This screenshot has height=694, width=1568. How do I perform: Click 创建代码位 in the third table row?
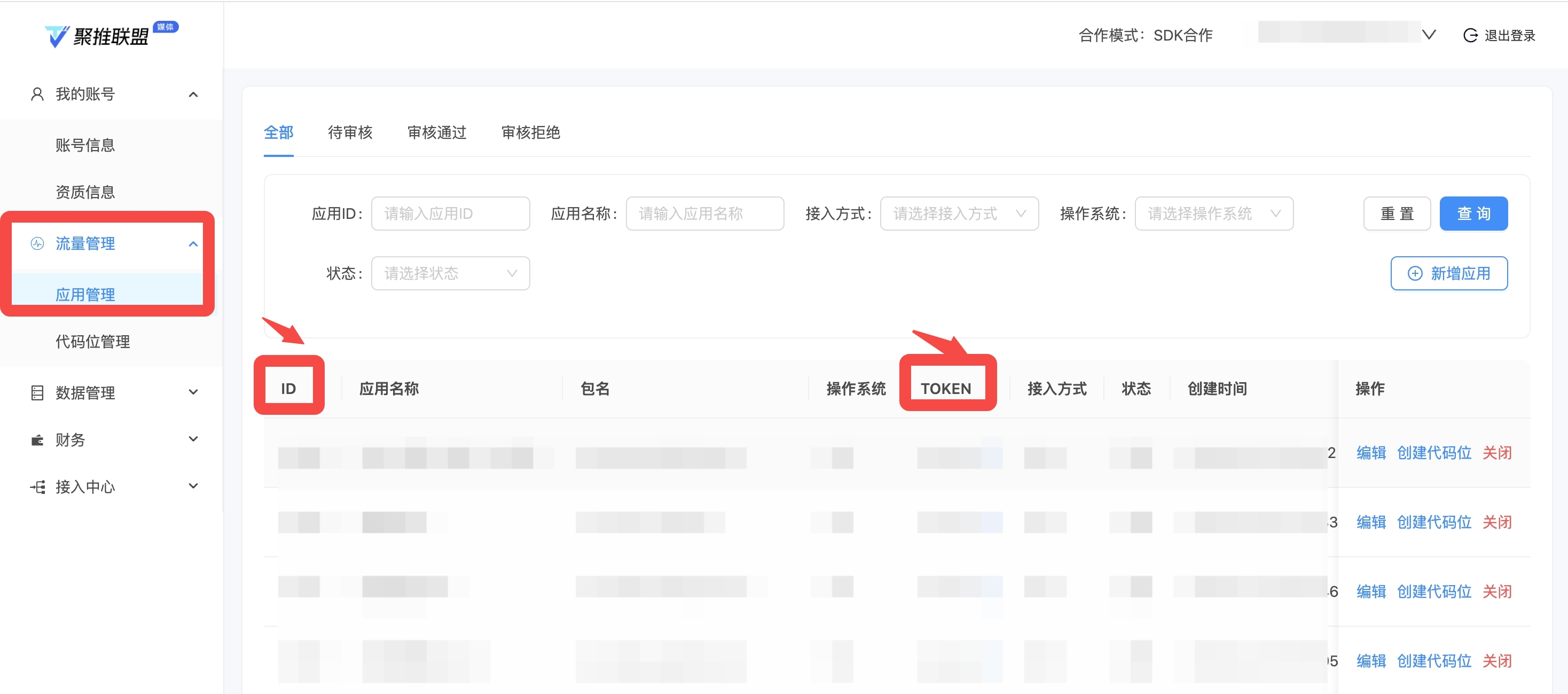point(1434,591)
